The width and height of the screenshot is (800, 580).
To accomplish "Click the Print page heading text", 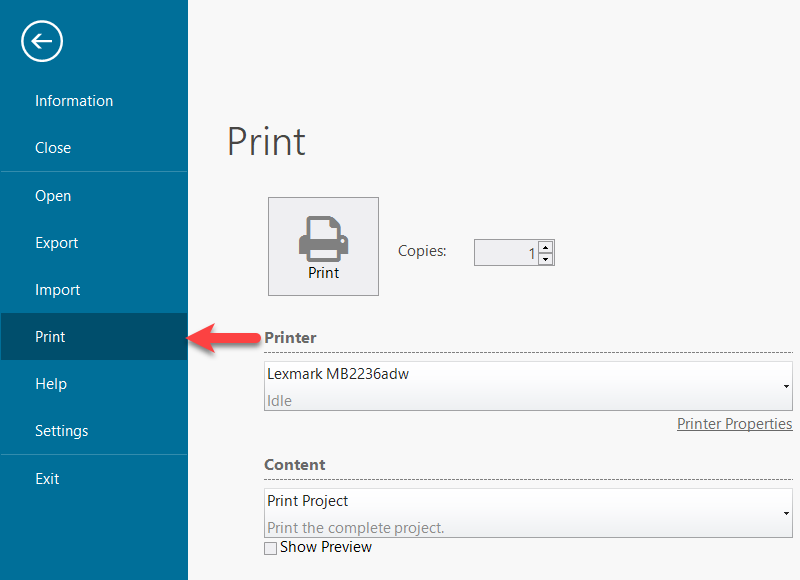I will pos(266,142).
